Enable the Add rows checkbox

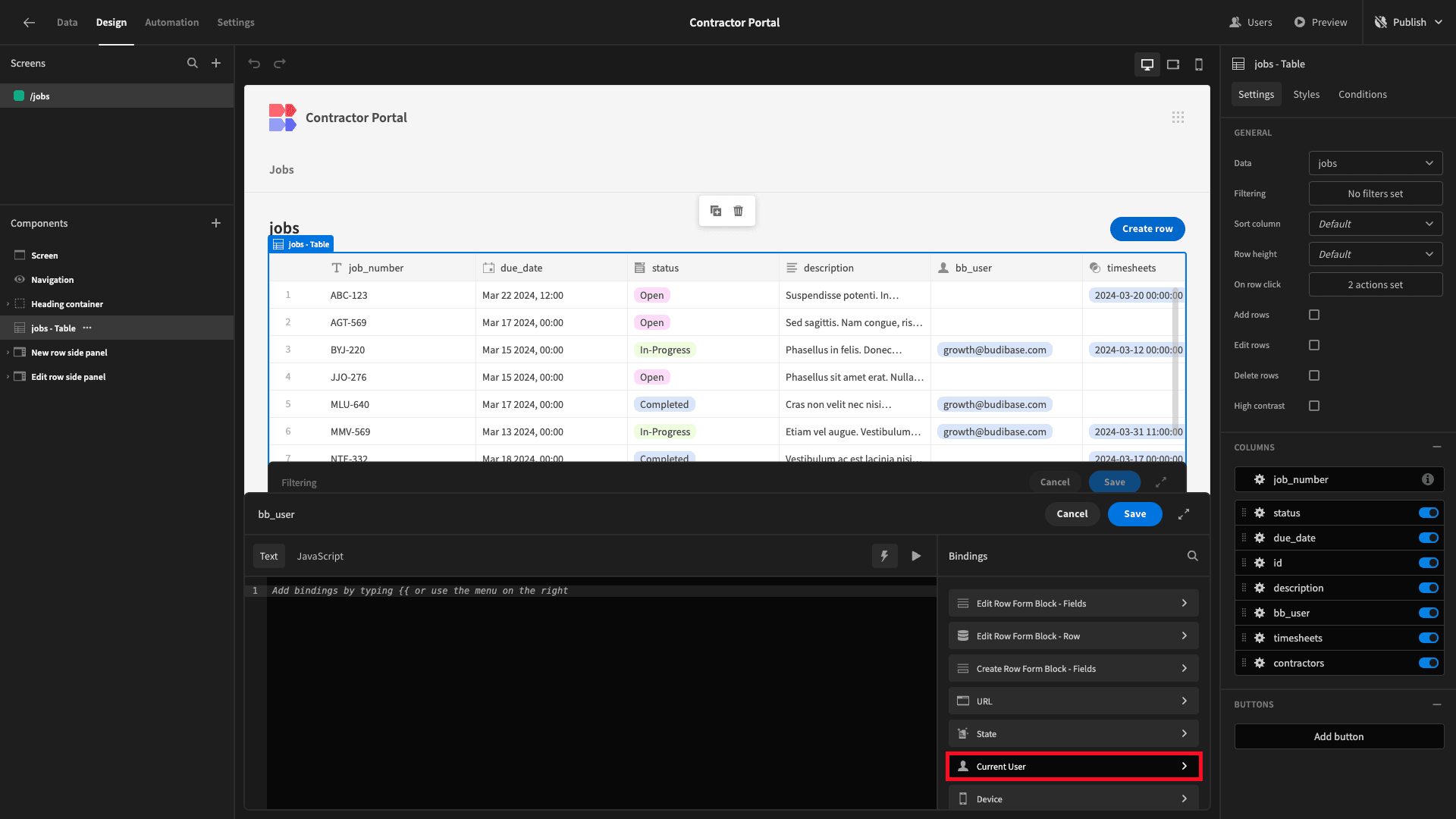tap(1314, 315)
